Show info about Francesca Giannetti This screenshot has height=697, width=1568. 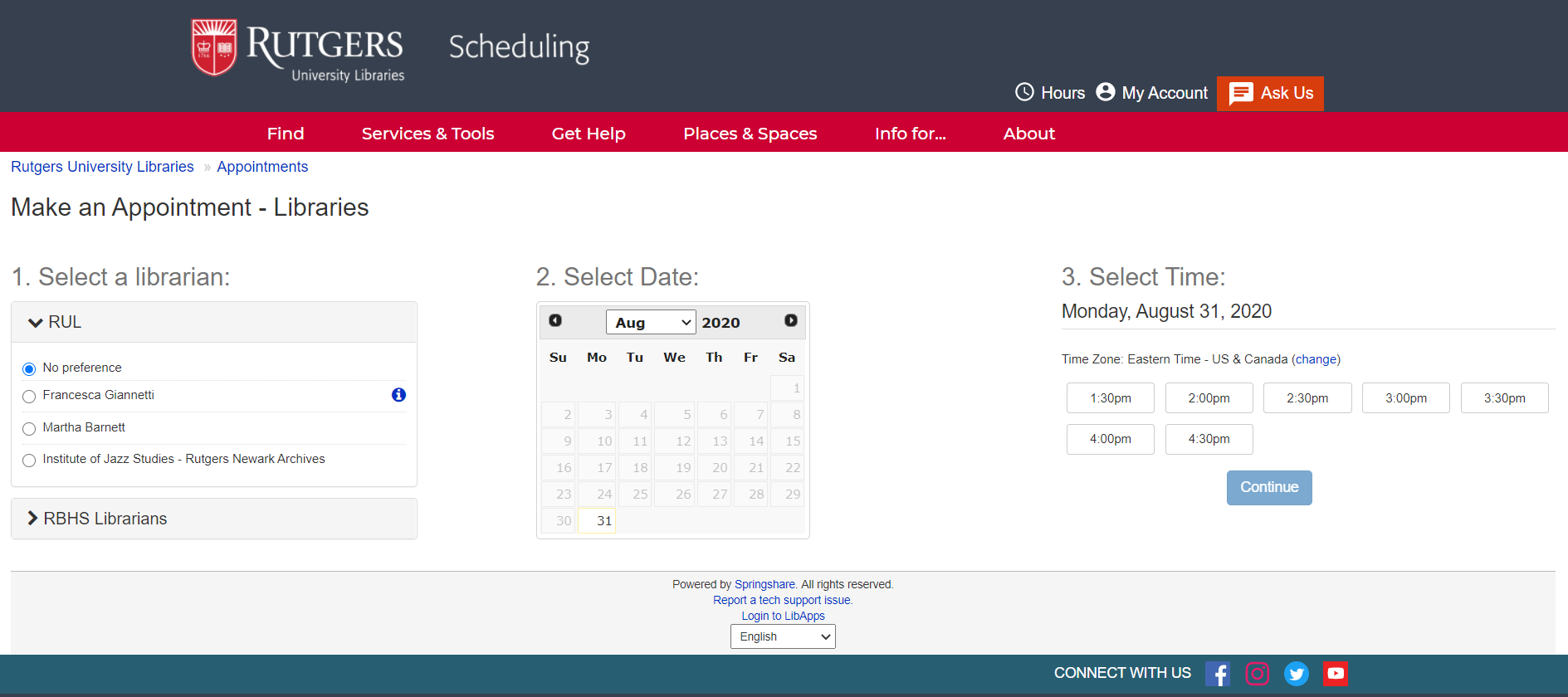[x=398, y=395]
